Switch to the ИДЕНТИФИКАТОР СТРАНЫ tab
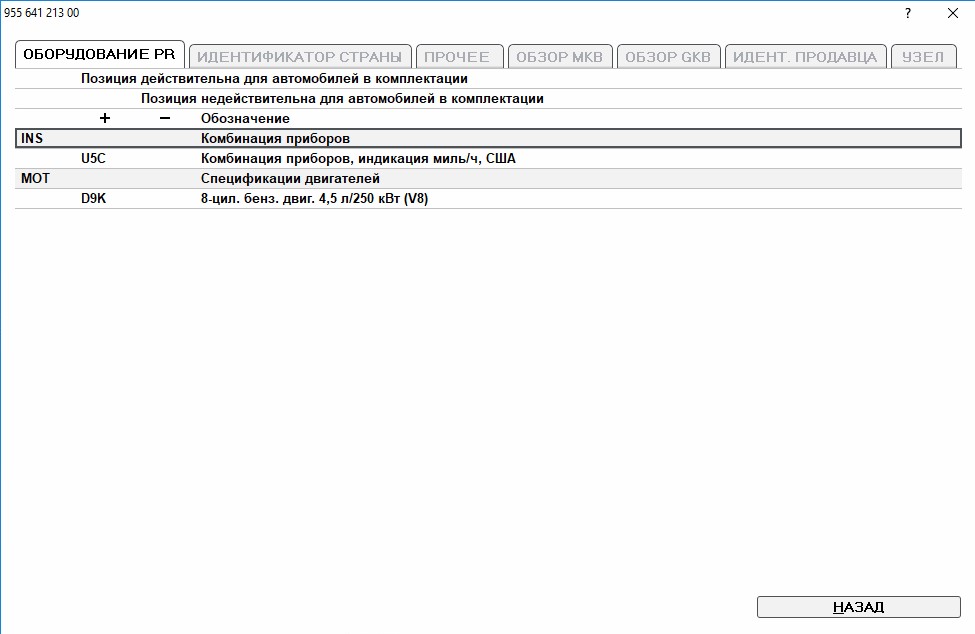Viewport: 975px width, 634px height. (x=299, y=57)
